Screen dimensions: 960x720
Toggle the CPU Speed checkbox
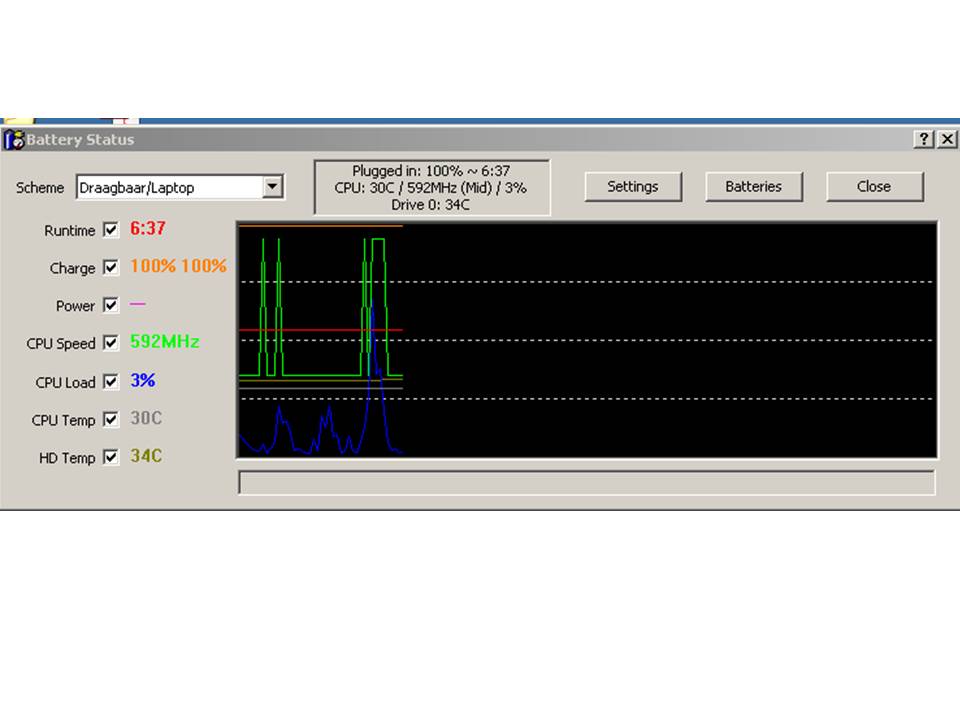click(x=111, y=343)
